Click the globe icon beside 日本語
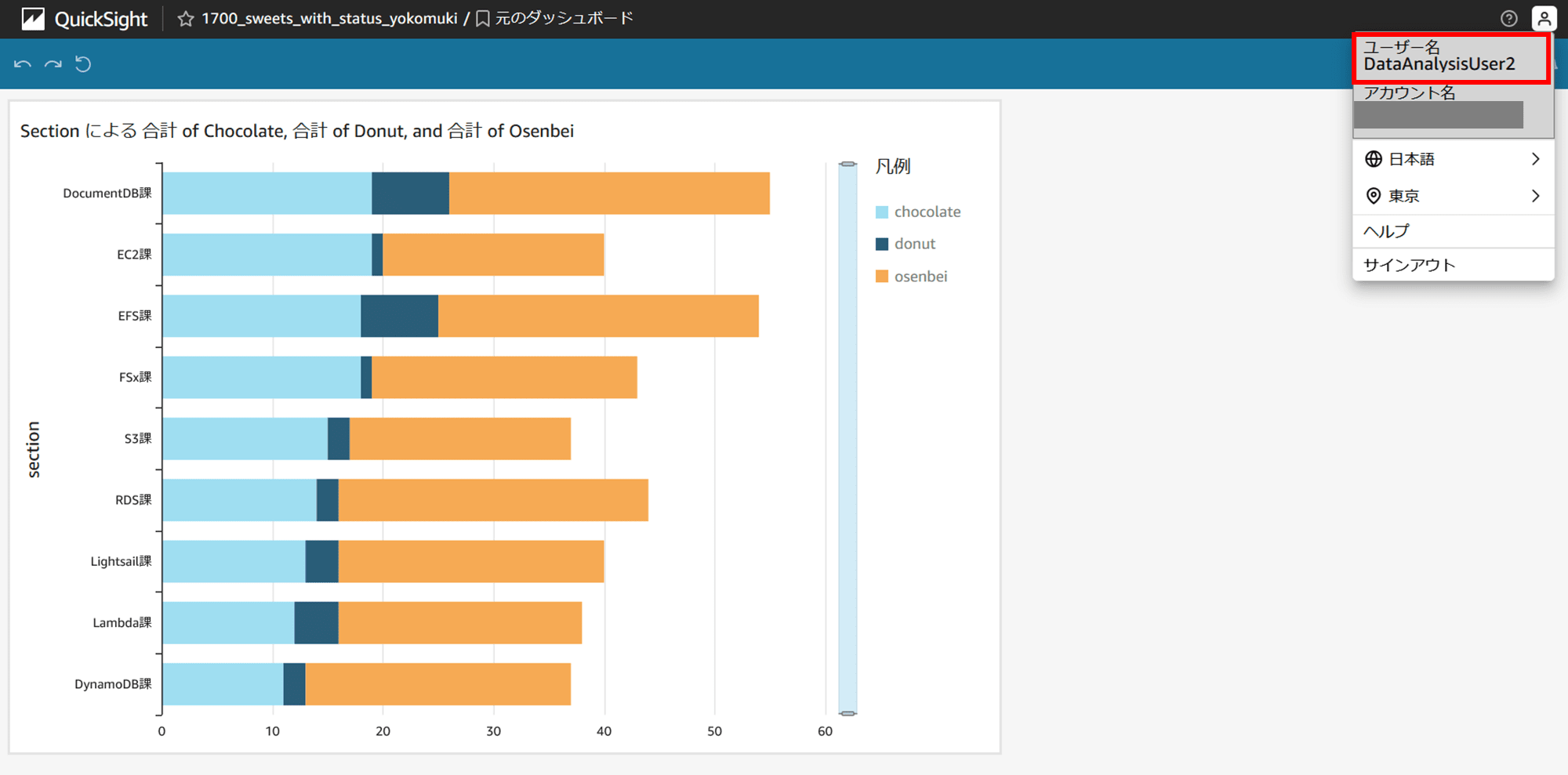 [1374, 159]
